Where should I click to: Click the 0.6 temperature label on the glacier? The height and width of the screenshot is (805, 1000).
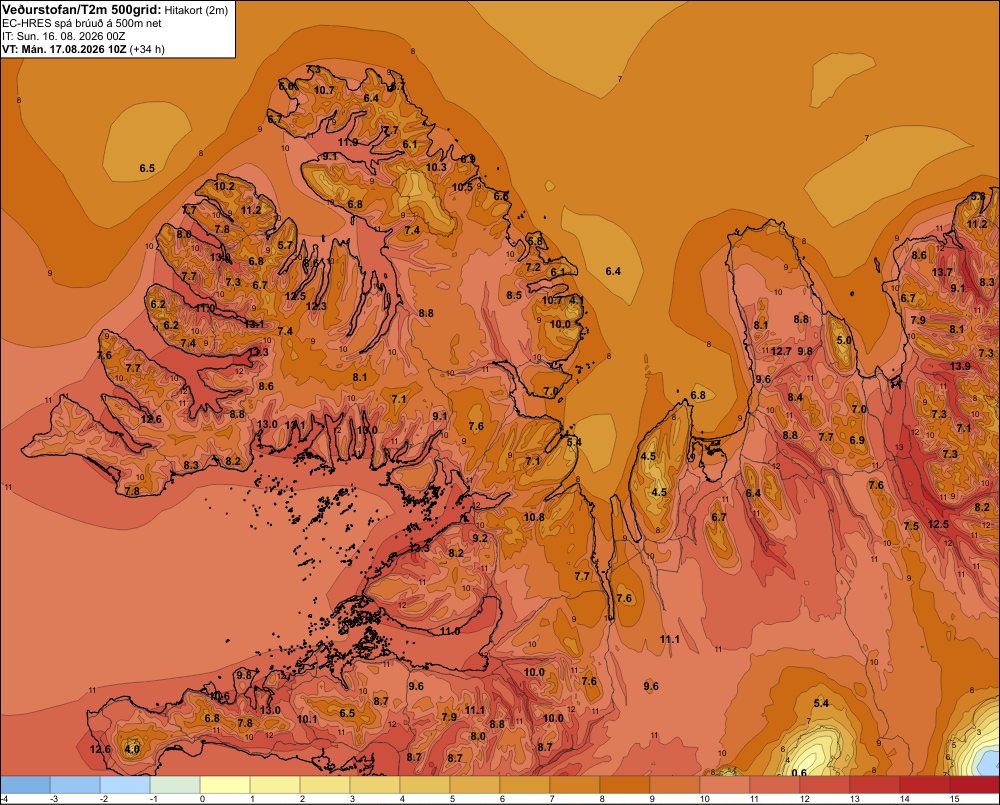coord(798,773)
